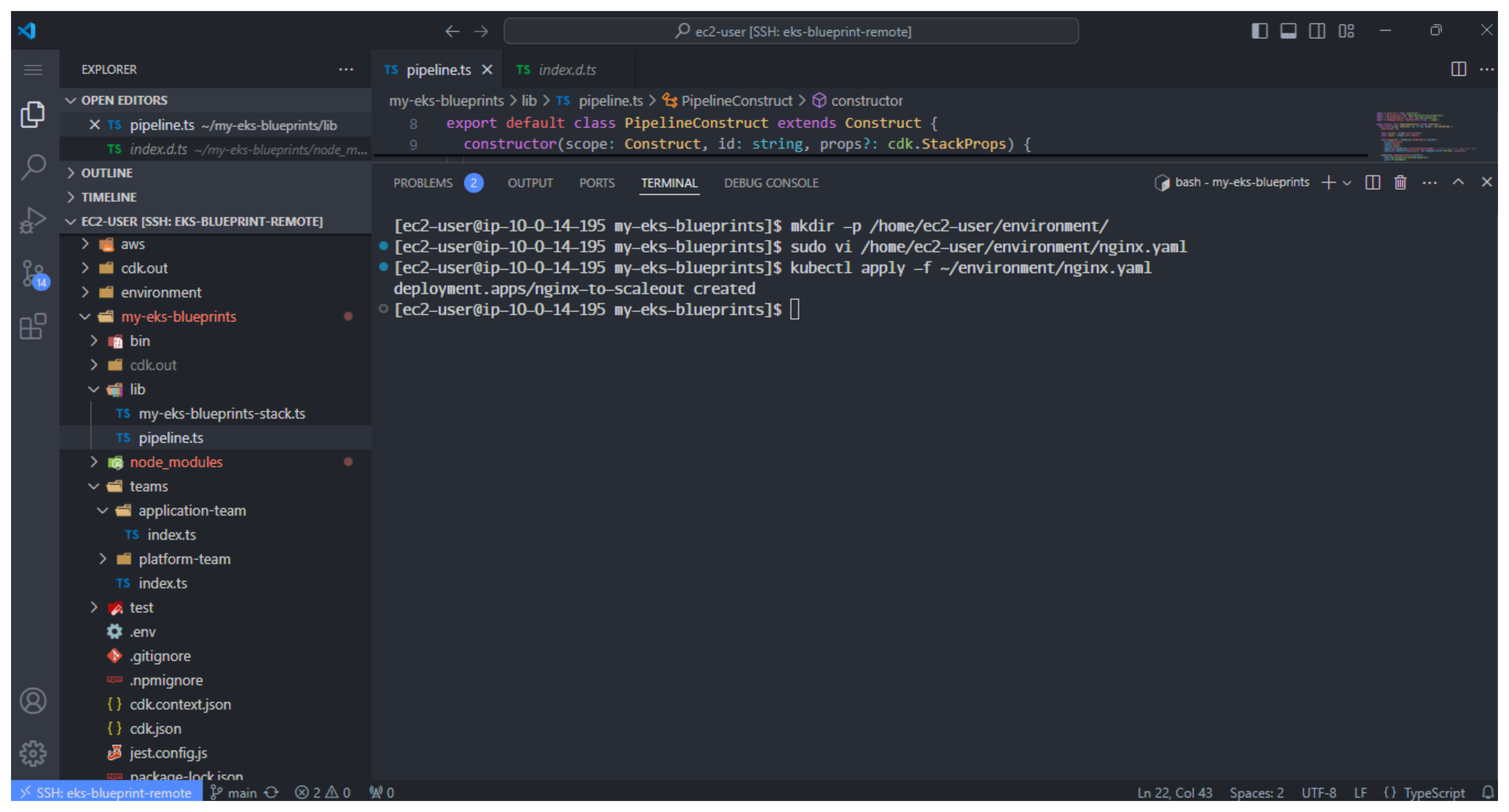Screen dimensions: 1509x812
Task: Expand the OUTLINE section
Action: click(x=107, y=173)
